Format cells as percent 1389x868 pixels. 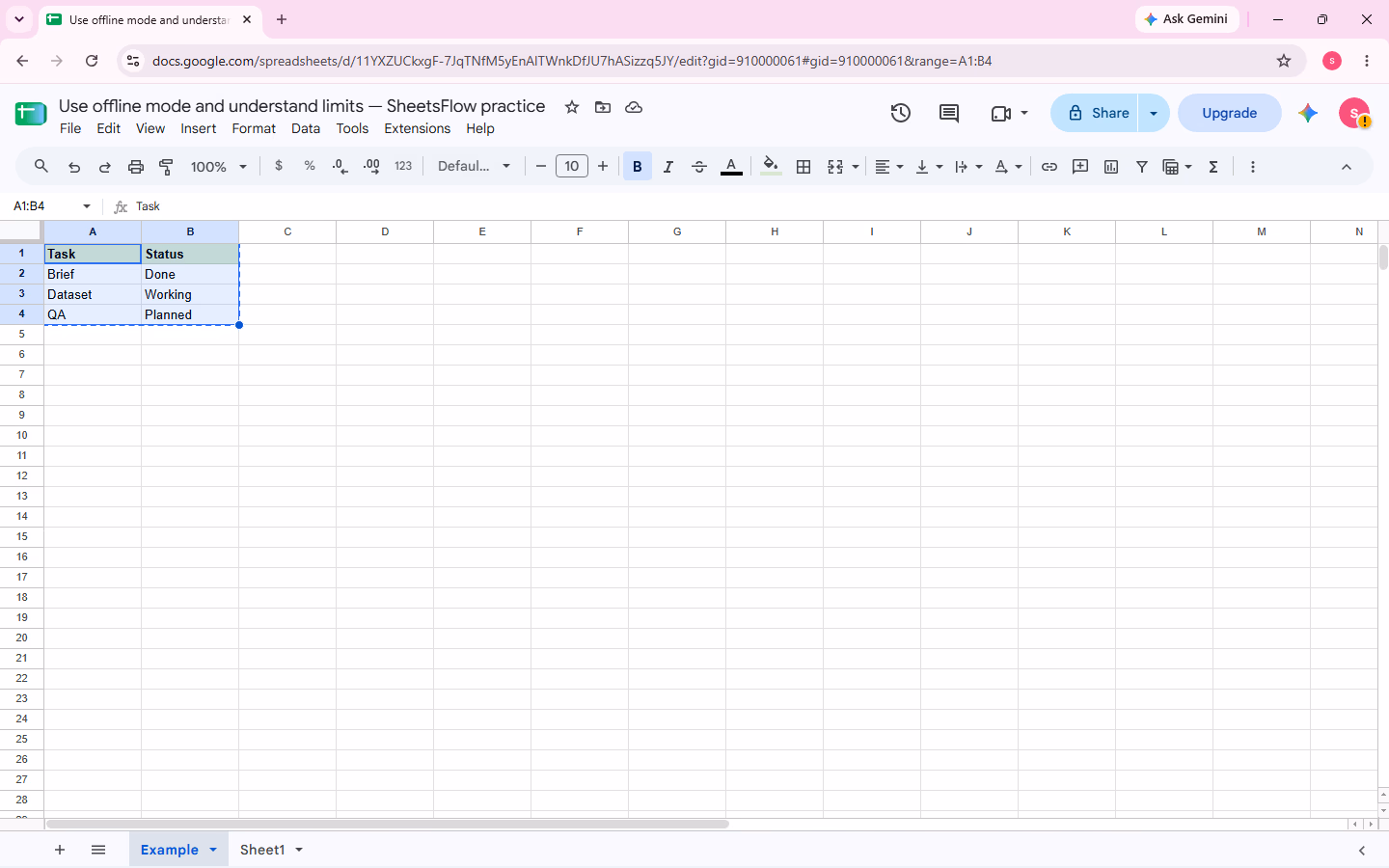pos(310,166)
